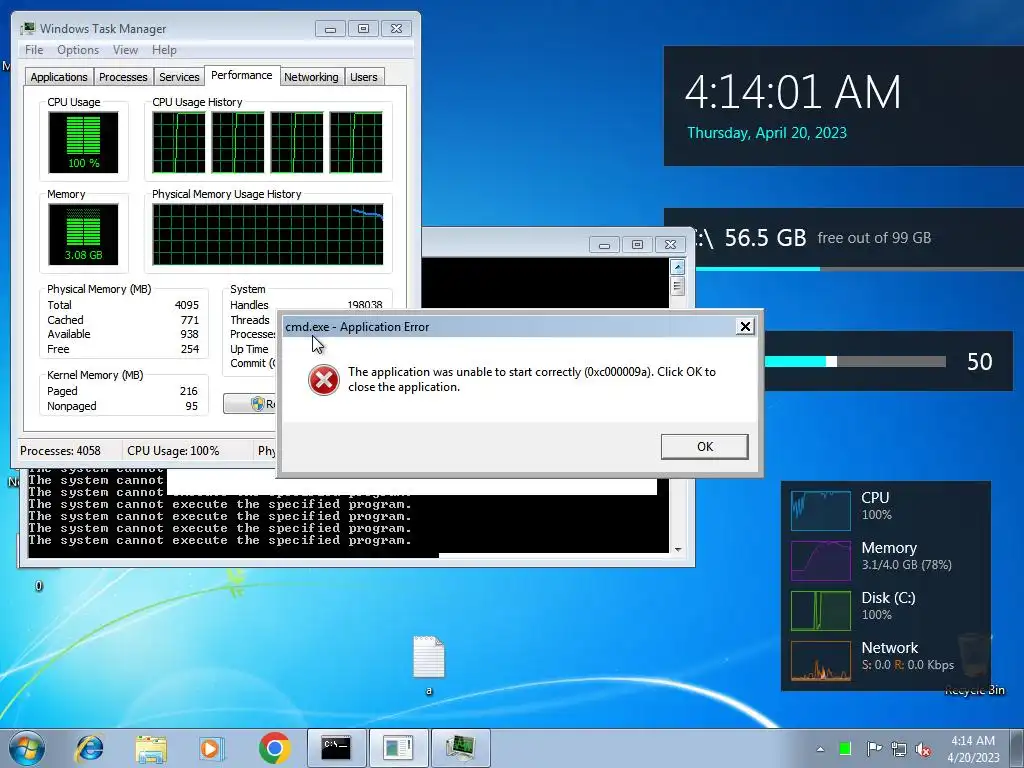Switch to the Applications tab
Screen dimensions: 1024x768
(x=59, y=77)
